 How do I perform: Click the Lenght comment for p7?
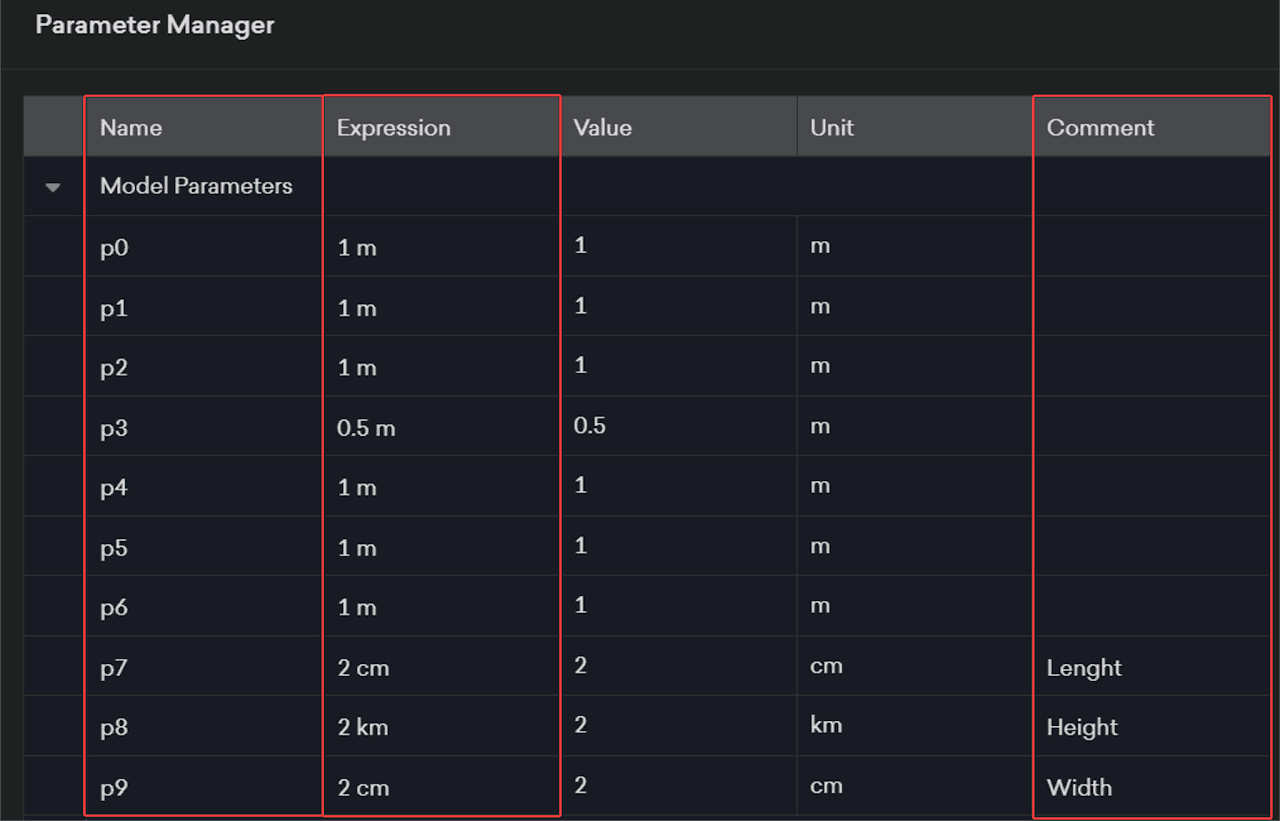pos(1084,668)
